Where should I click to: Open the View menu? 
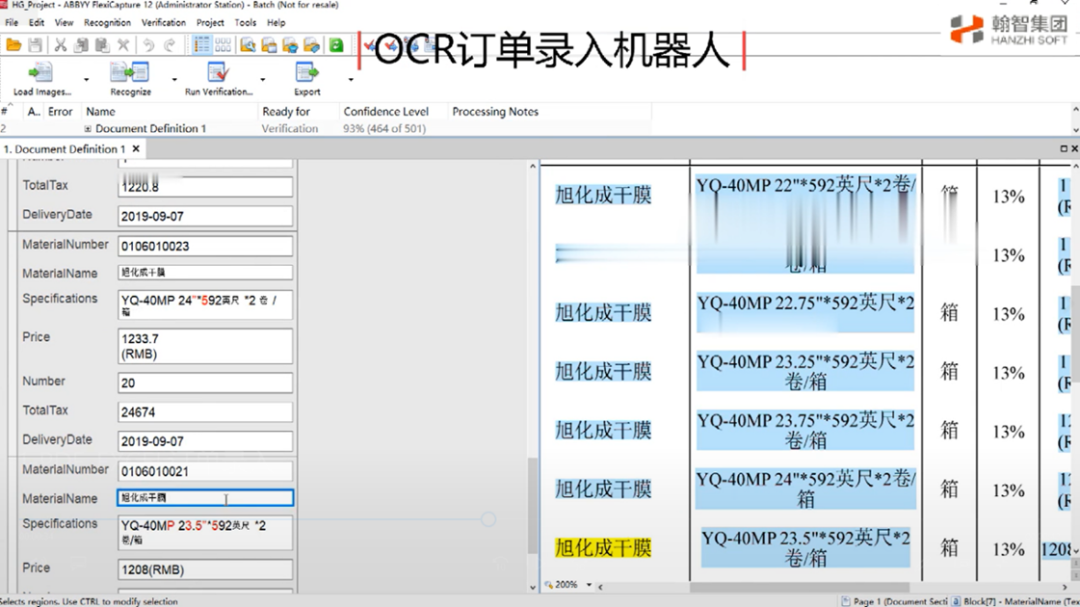(x=64, y=23)
